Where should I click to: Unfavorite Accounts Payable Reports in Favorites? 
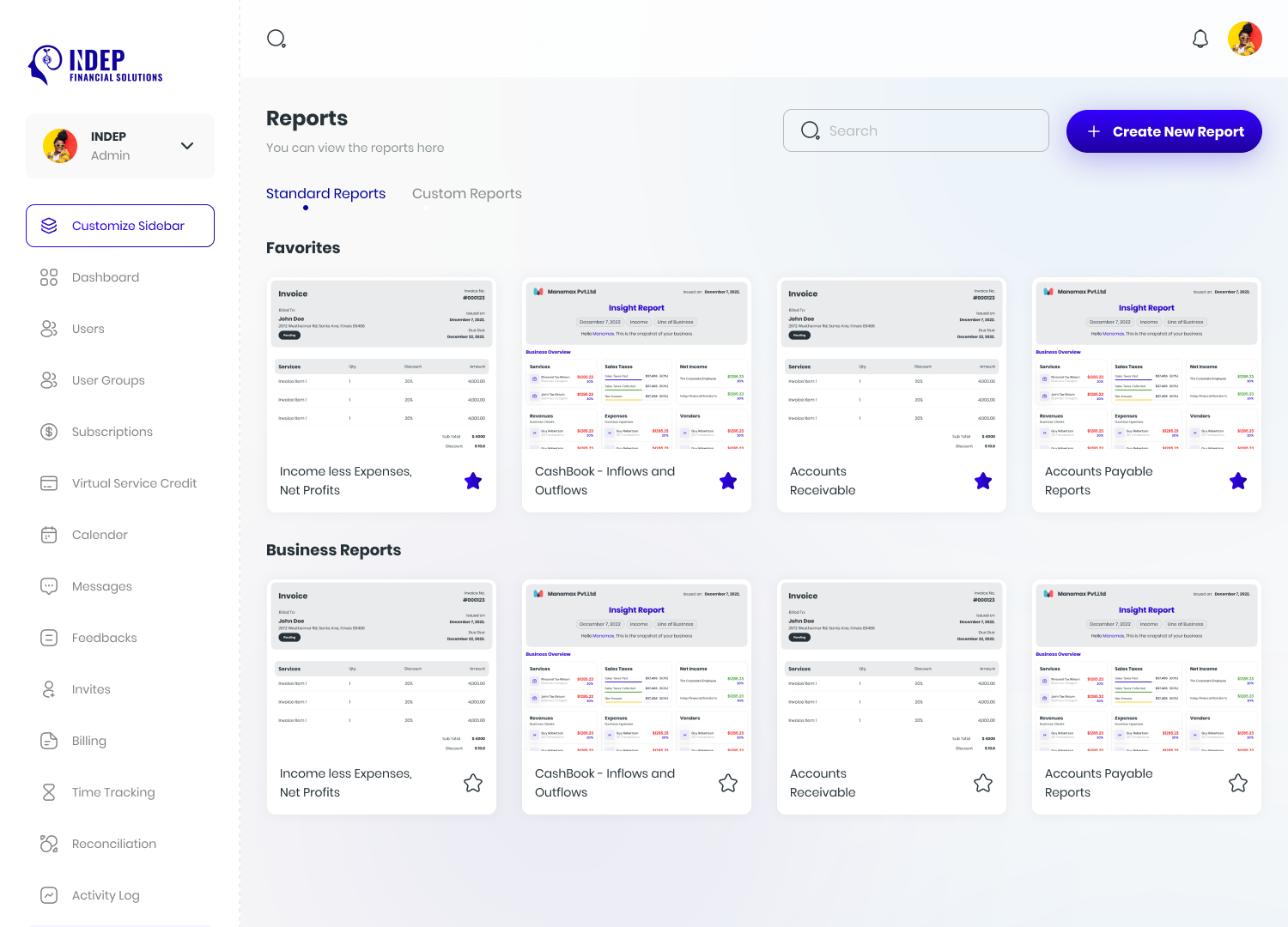point(1237,482)
